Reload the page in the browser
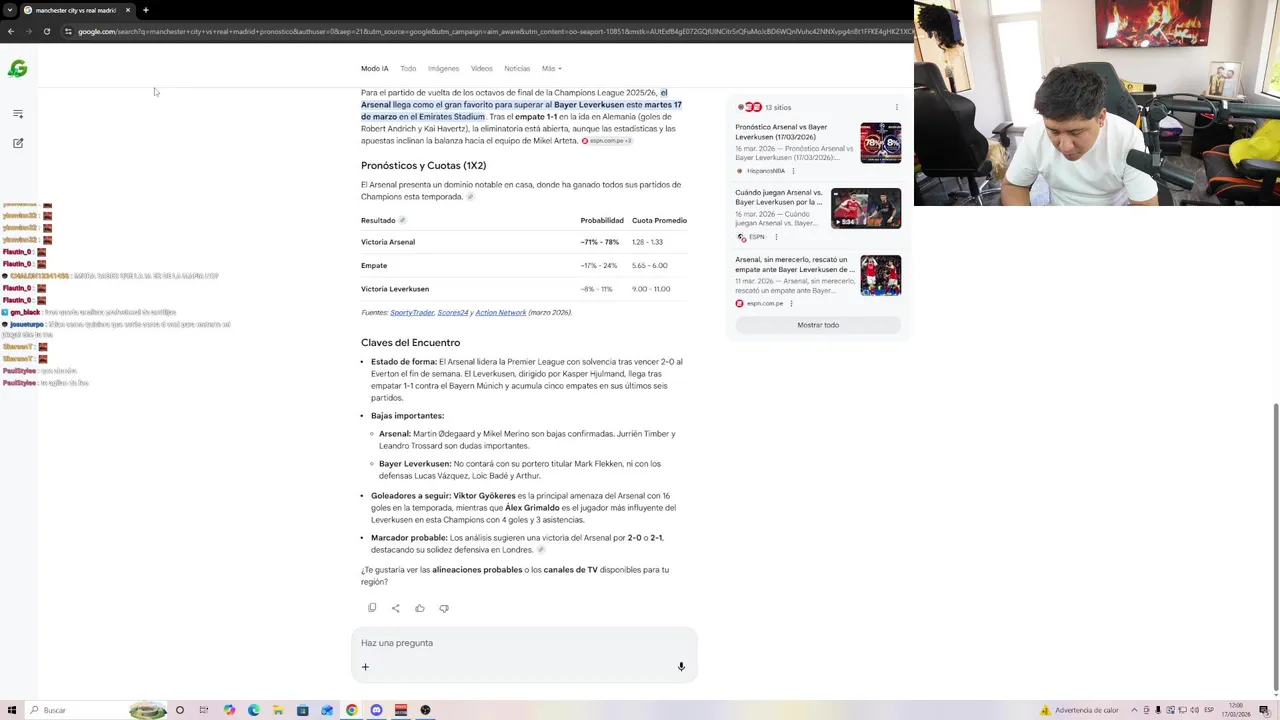The image size is (1280, 720). pos(47,31)
